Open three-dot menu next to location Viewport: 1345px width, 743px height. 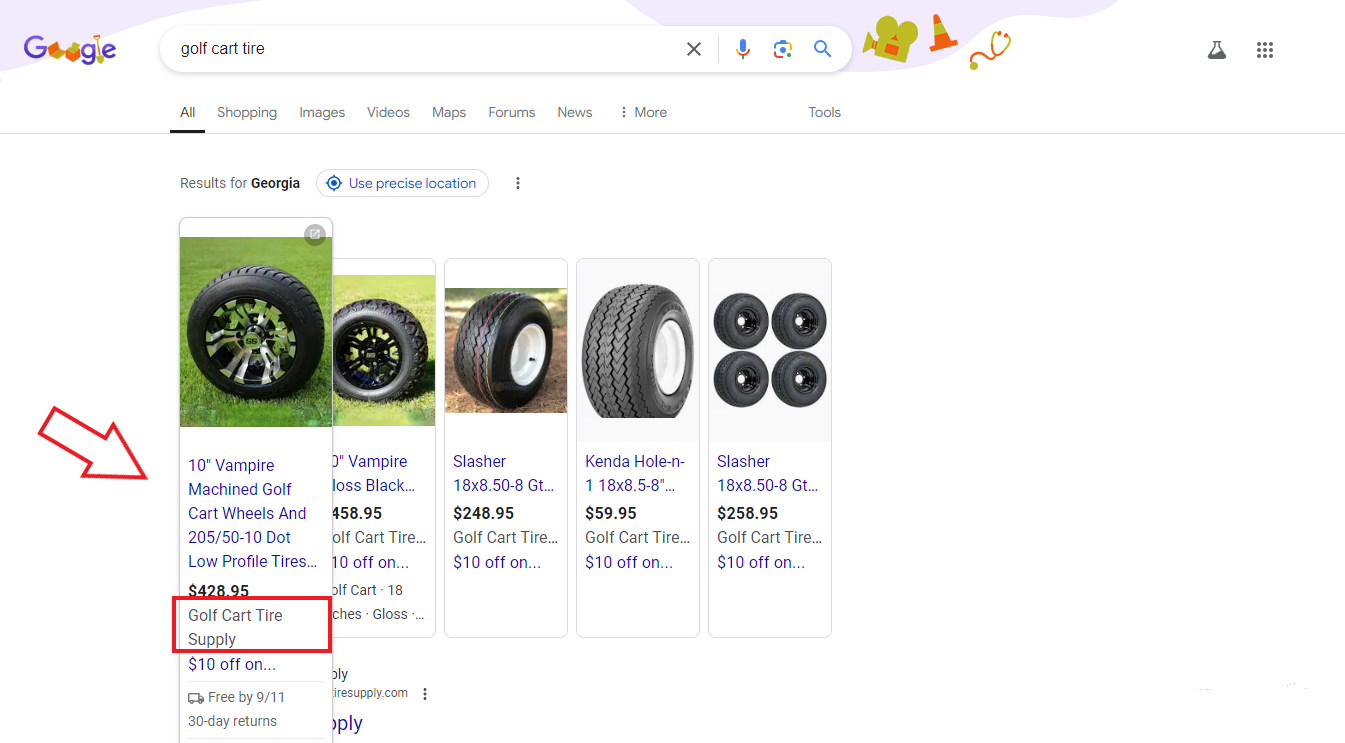[518, 183]
